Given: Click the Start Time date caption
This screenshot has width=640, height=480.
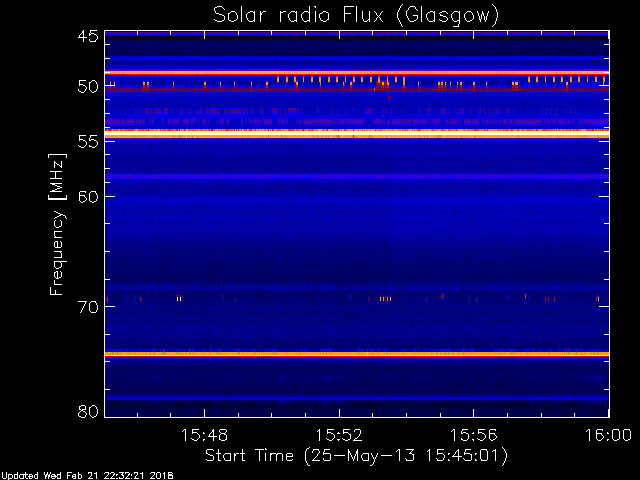Looking at the screenshot, I should [356, 456].
